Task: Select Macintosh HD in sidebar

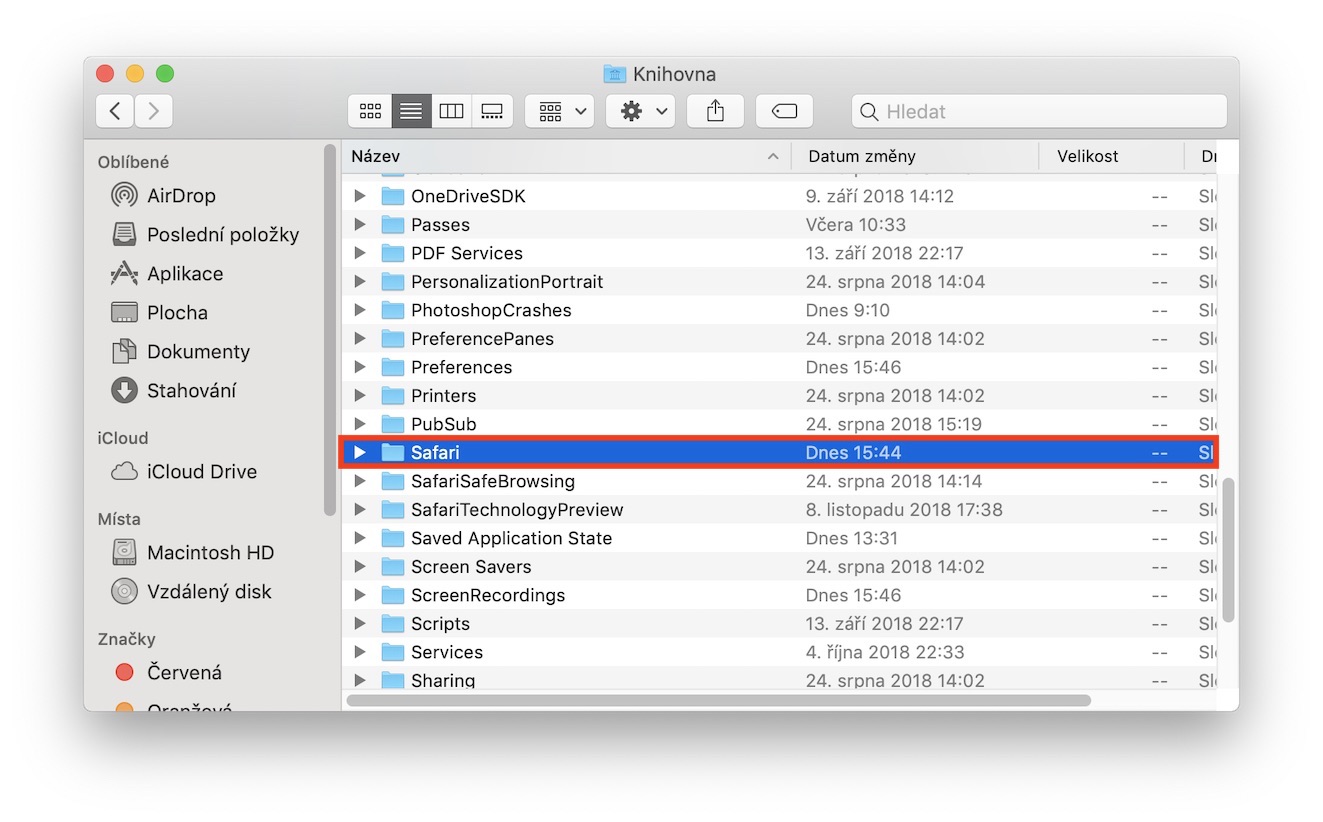Action: (x=210, y=553)
